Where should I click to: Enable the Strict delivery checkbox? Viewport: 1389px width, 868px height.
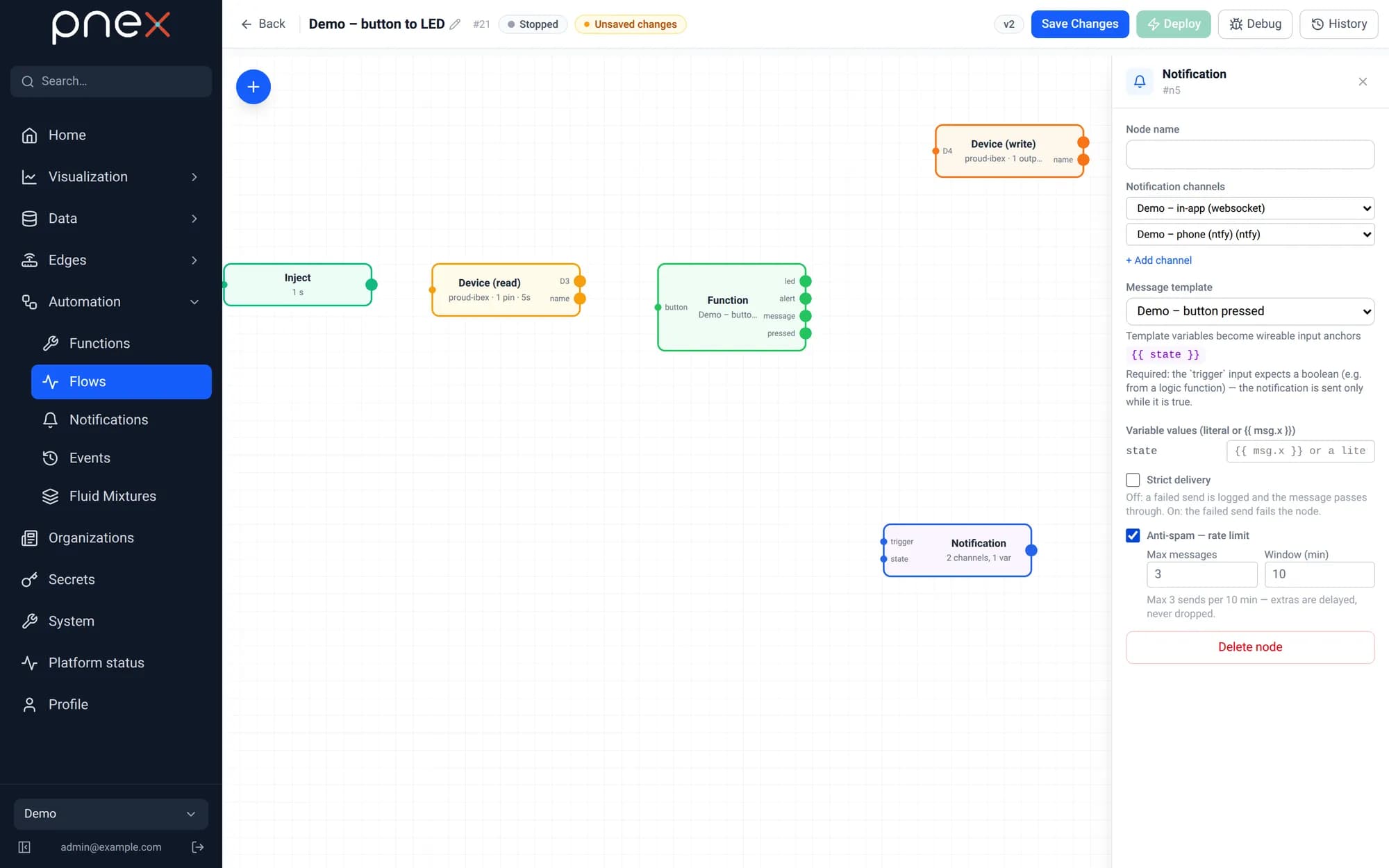click(1133, 480)
